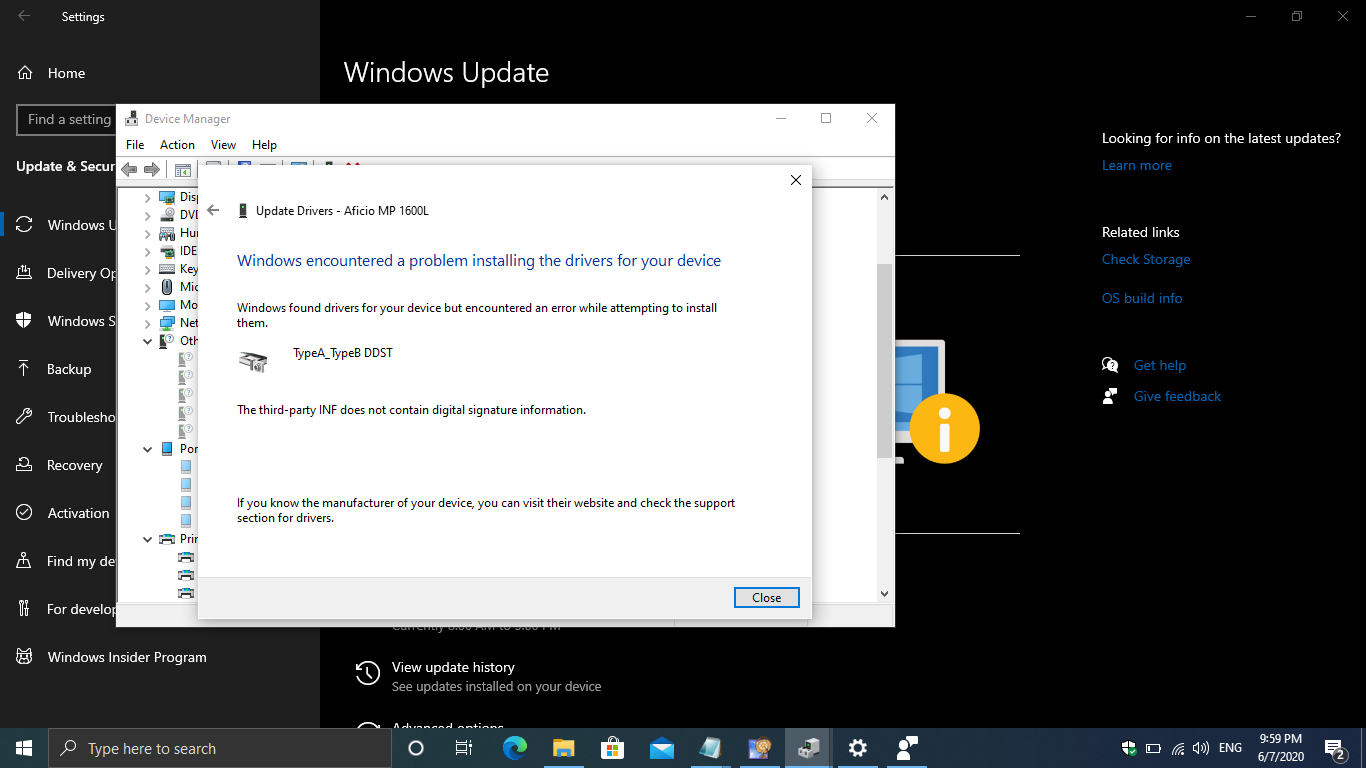The width and height of the screenshot is (1366, 768).
Task: Expand the DVD drives node
Action: 148,215
